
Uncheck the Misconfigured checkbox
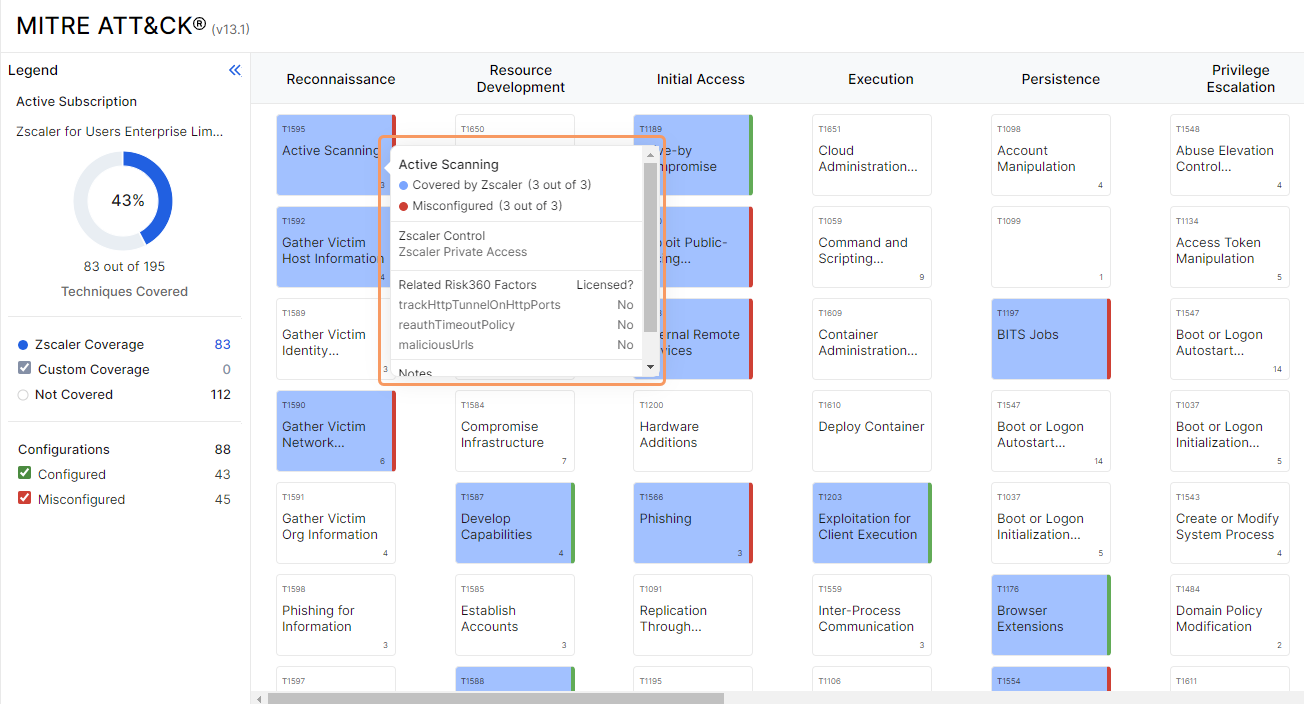[25, 499]
